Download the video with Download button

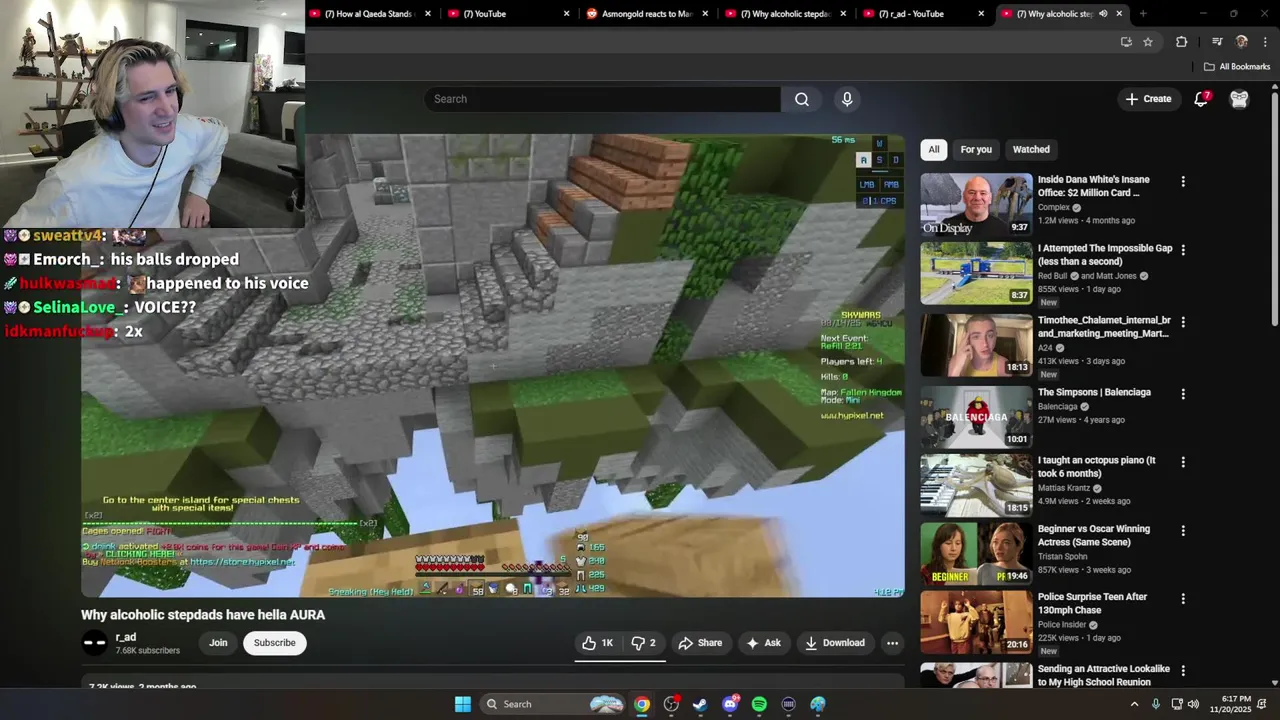835,643
